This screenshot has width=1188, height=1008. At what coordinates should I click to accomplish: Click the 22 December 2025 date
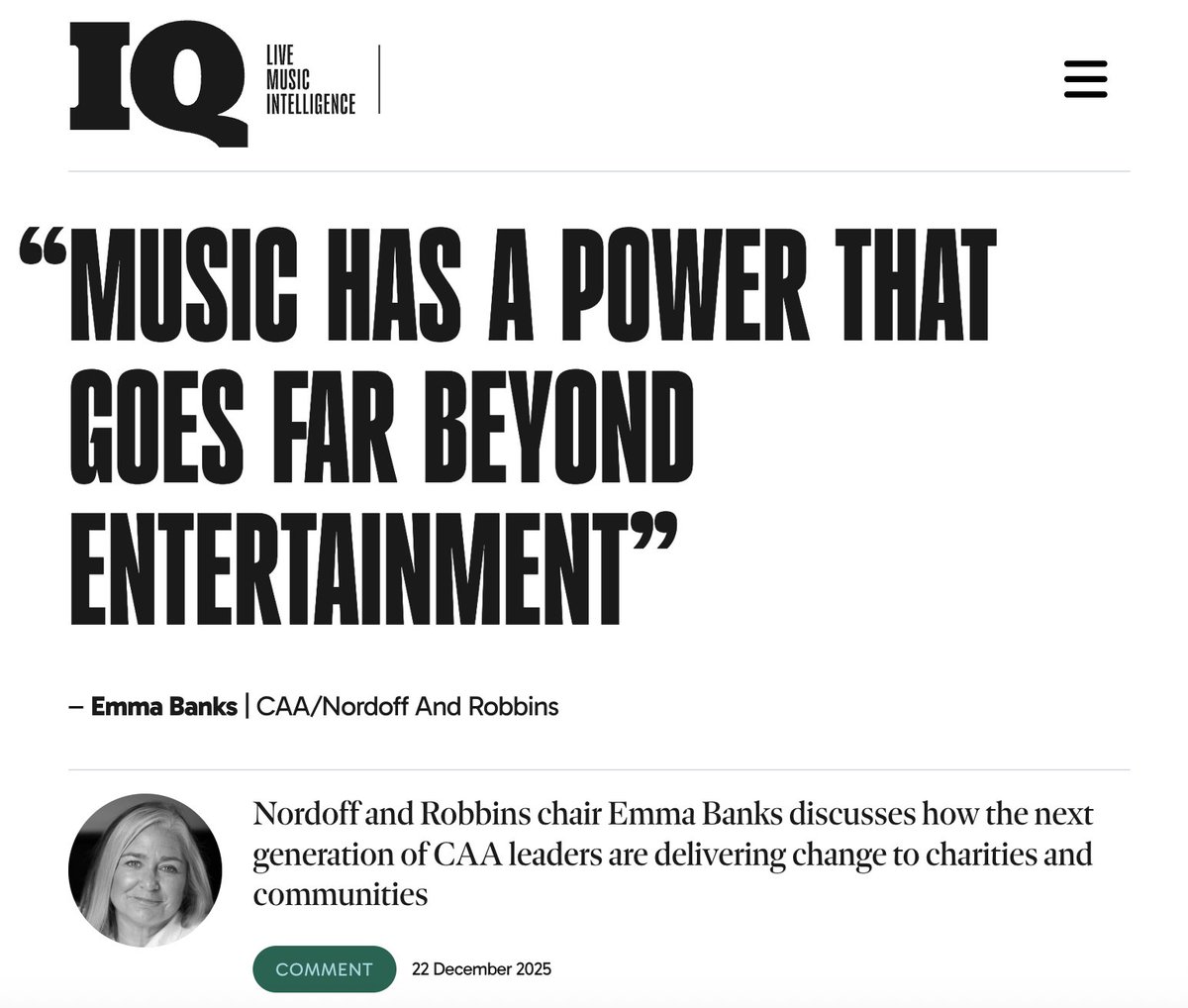481,969
